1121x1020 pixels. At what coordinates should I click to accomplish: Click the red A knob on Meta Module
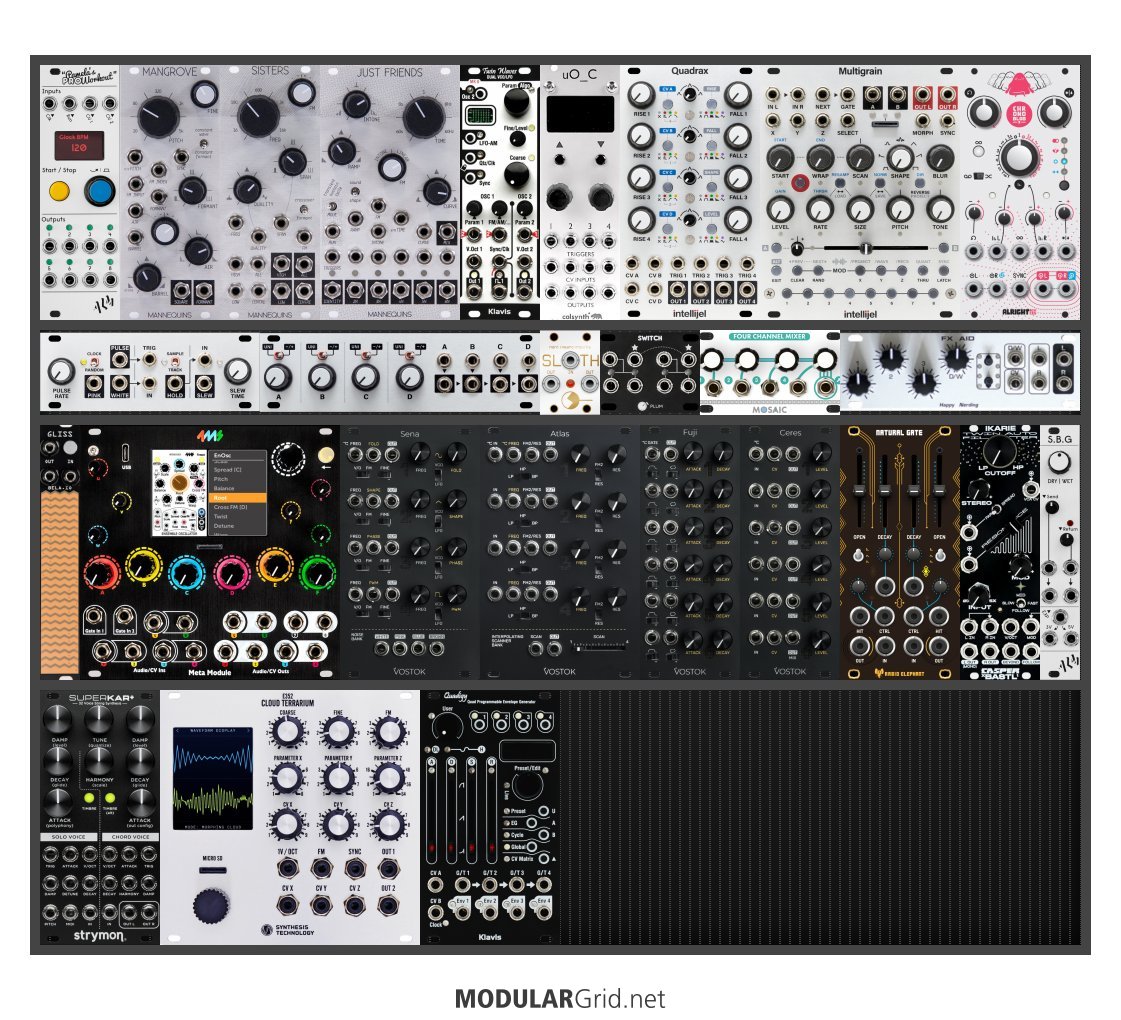tap(100, 574)
